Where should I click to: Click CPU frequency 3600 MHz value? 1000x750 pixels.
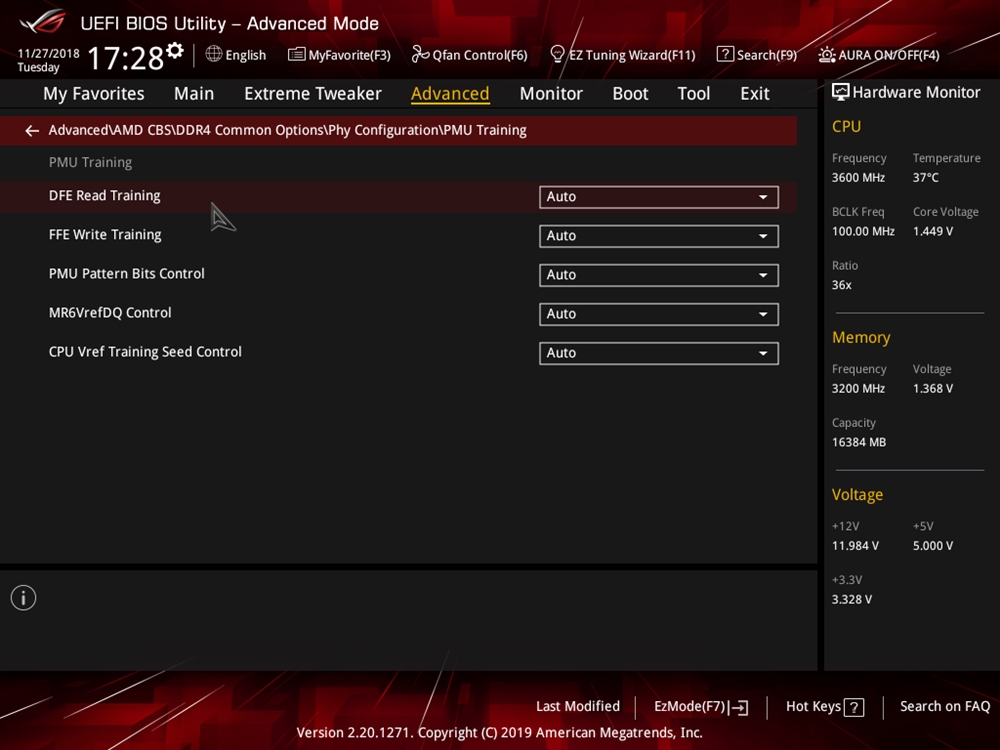point(858,178)
